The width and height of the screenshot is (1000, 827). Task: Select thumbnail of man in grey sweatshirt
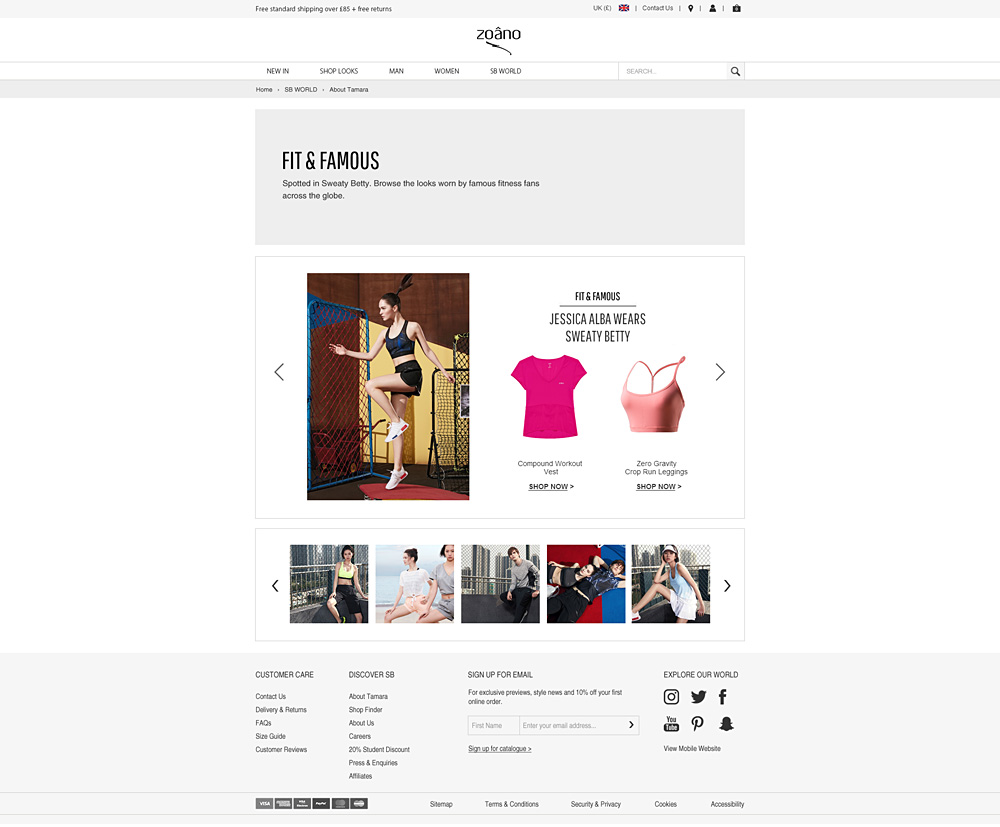tap(500, 583)
